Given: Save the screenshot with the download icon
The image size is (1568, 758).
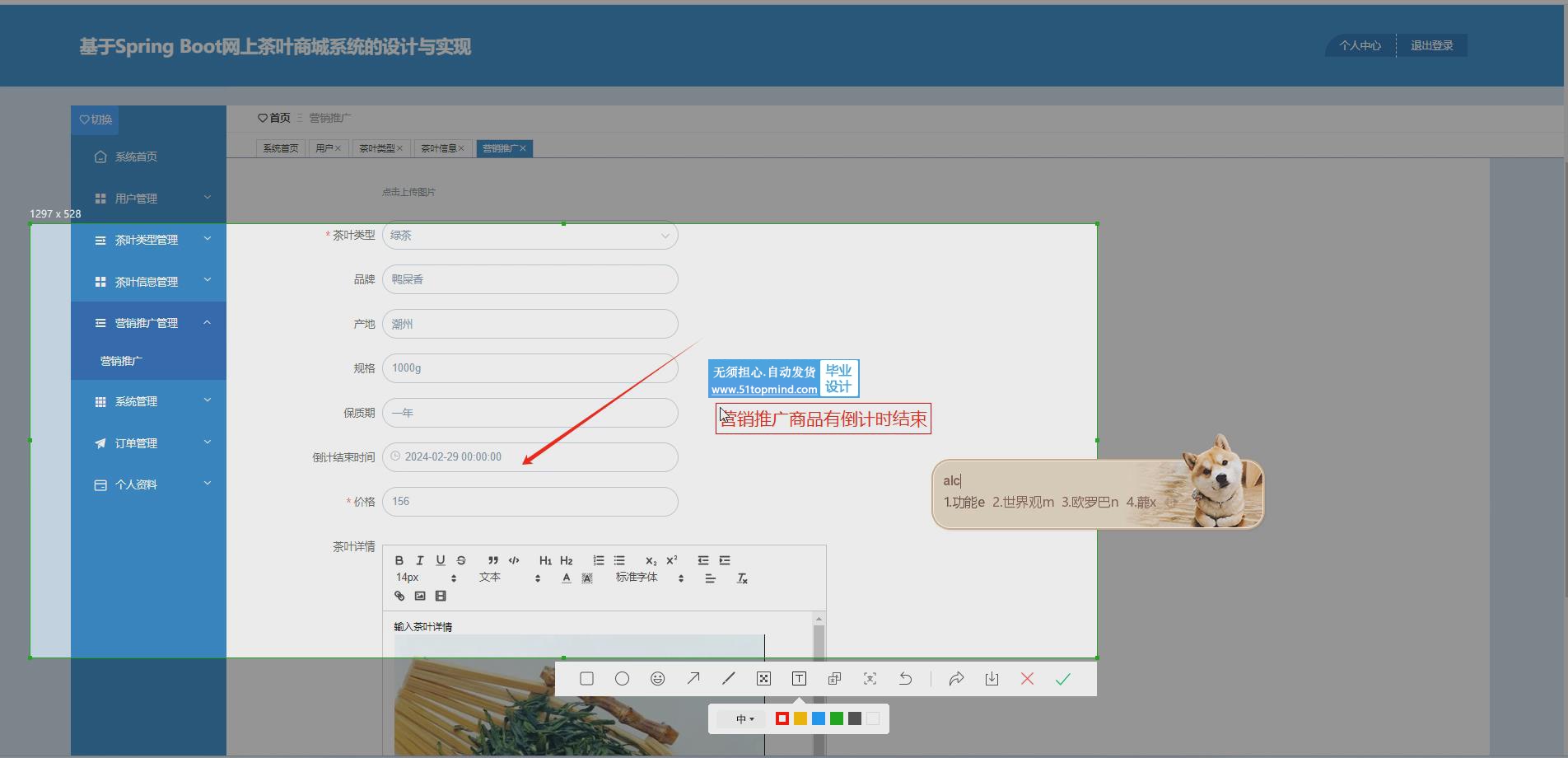Looking at the screenshot, I should (992, 679).
